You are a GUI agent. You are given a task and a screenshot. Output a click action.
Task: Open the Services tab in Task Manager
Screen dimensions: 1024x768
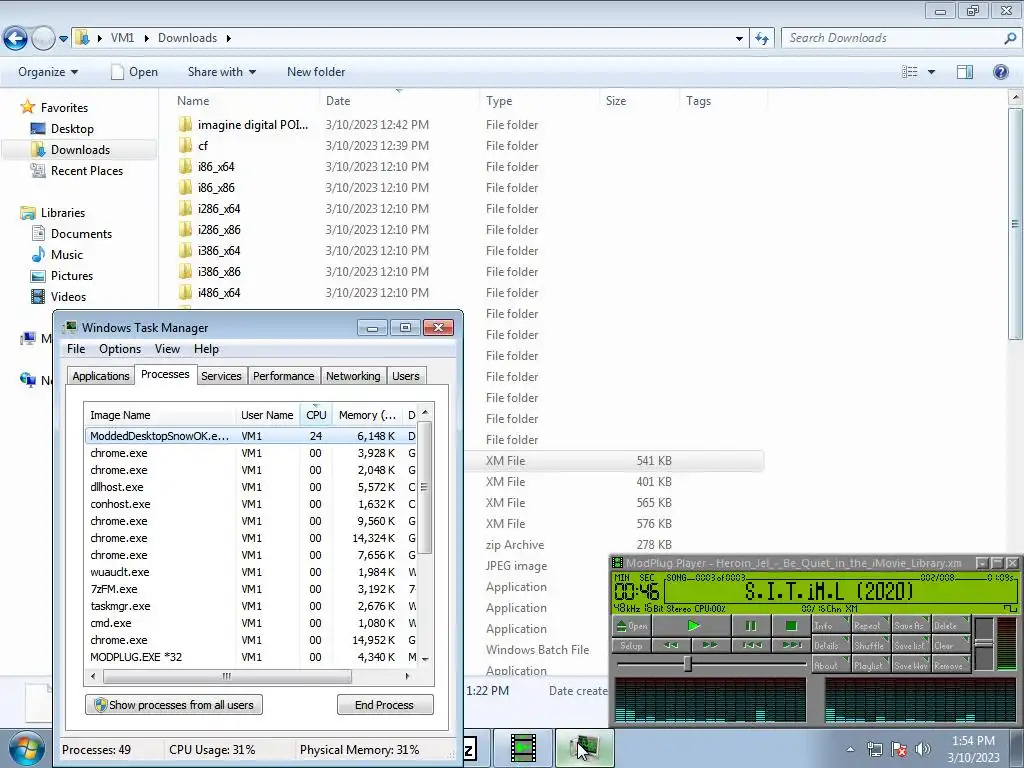click(x=221, y=376)
